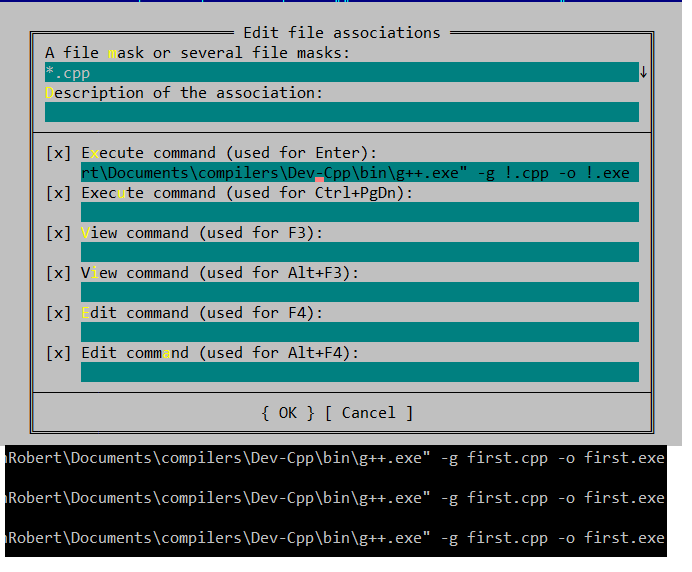Click the last g++ command line in console

tap(336, 538)
